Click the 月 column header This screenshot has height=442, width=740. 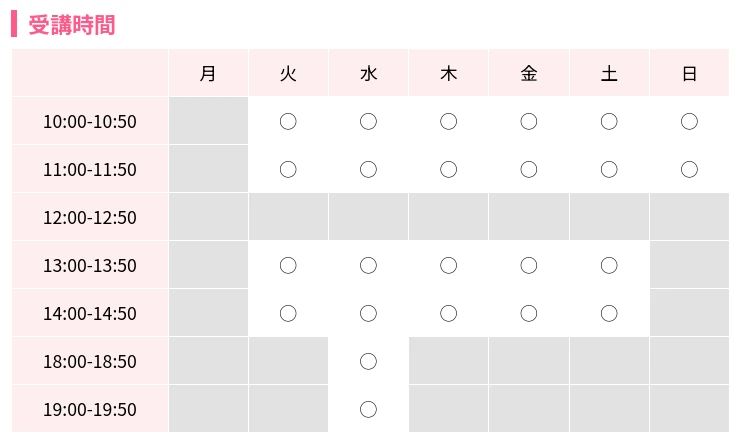[208, 73]
